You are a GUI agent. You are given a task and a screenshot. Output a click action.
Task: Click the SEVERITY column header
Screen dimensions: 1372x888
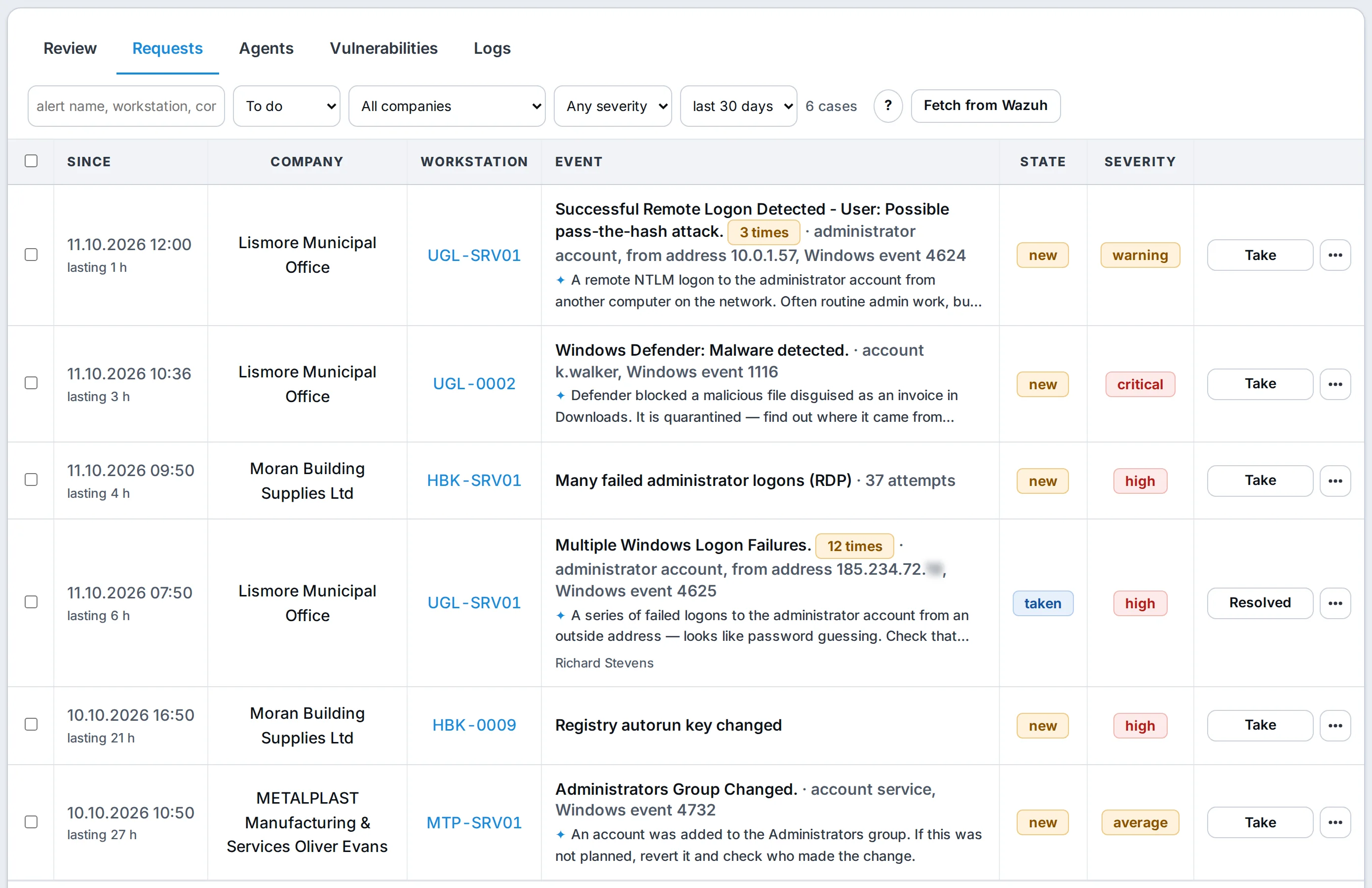[x=1140, y=161]
